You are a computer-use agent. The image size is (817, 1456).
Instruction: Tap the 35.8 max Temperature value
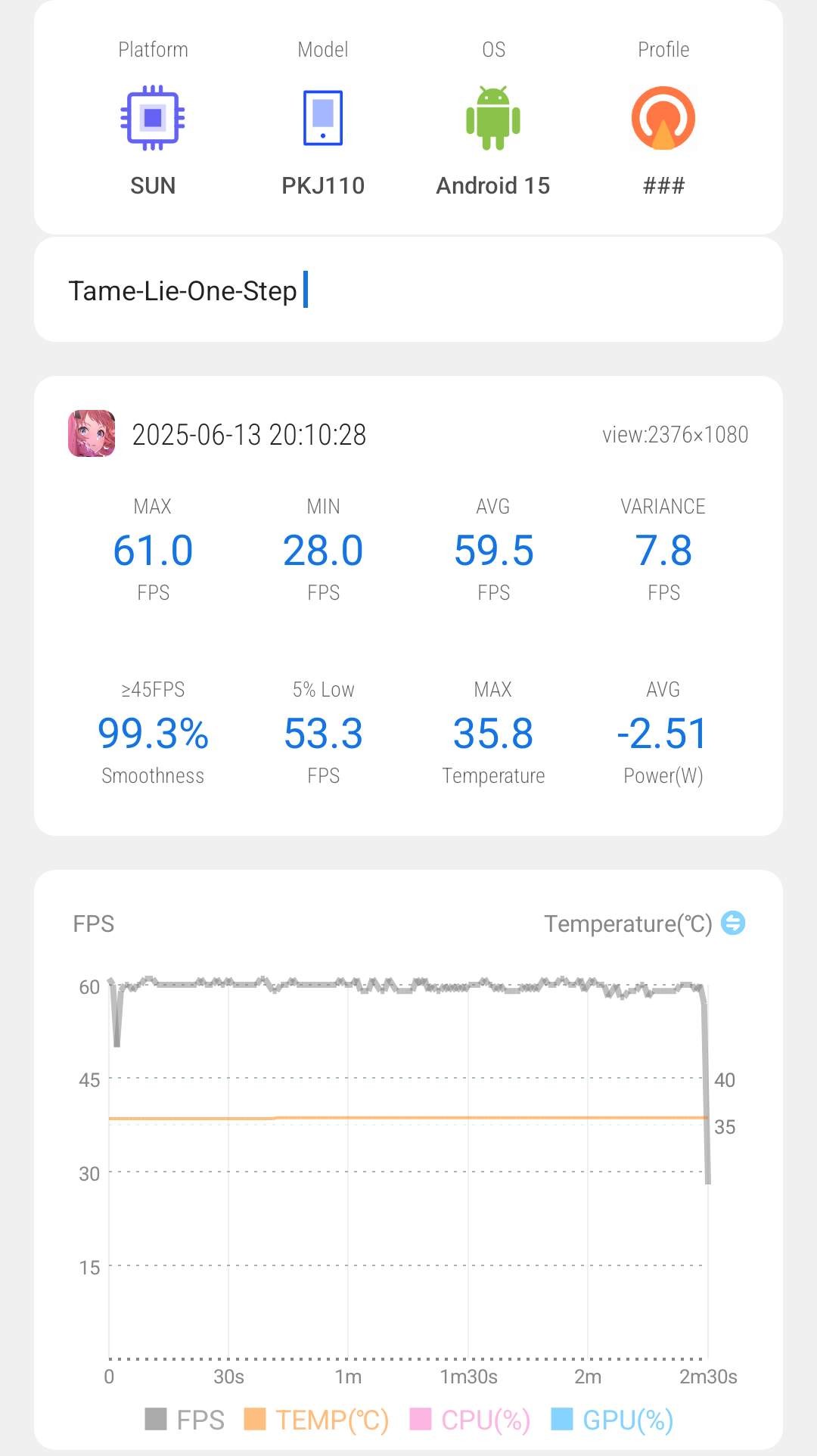coord(493,734)
